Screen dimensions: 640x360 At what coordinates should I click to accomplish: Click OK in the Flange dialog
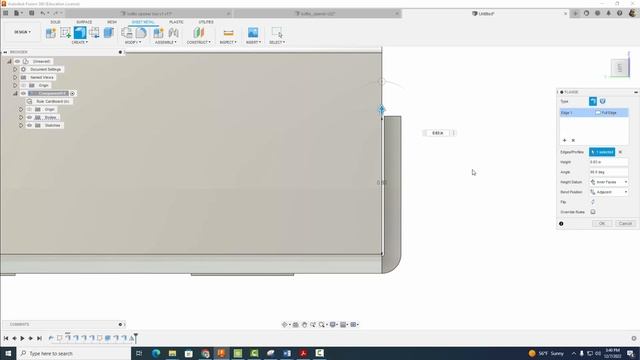602,224
